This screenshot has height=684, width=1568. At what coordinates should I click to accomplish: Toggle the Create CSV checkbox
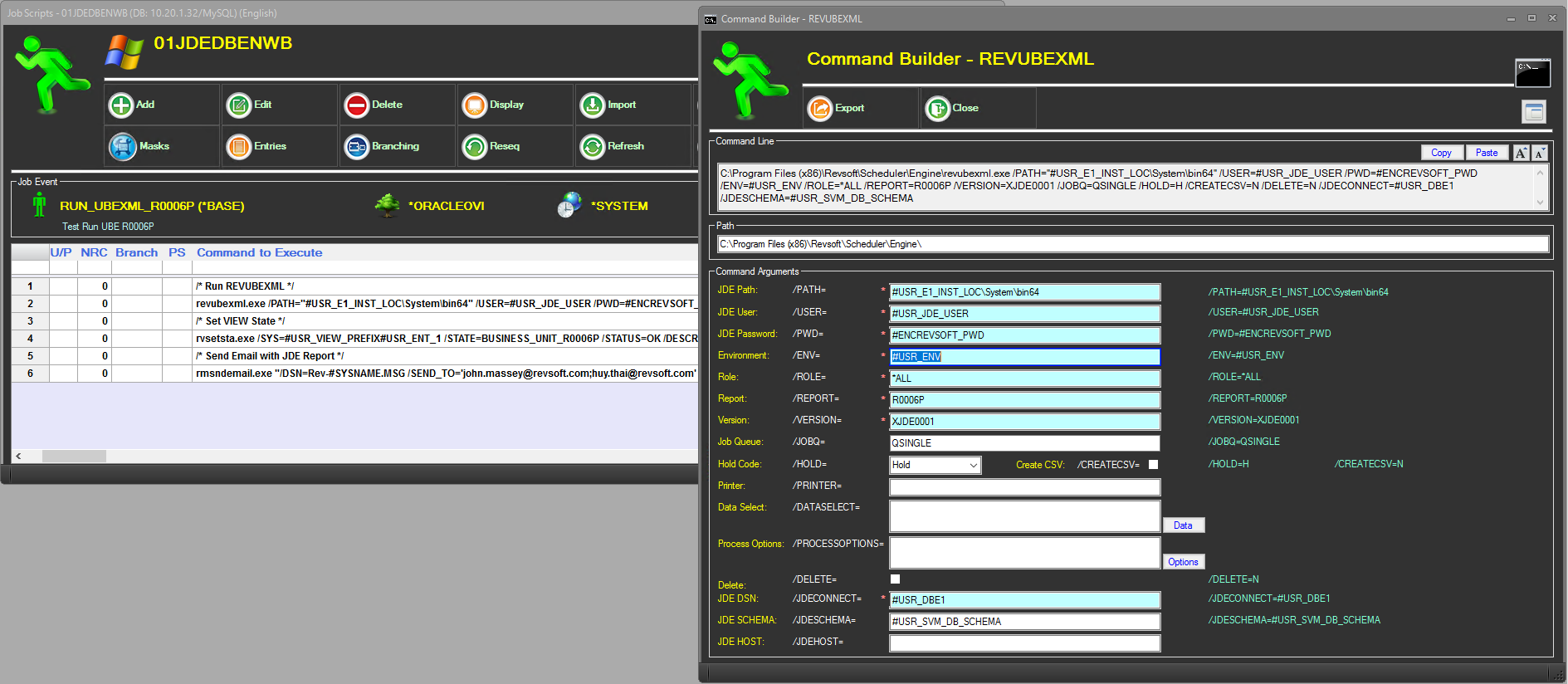(x=1153, y=465)
